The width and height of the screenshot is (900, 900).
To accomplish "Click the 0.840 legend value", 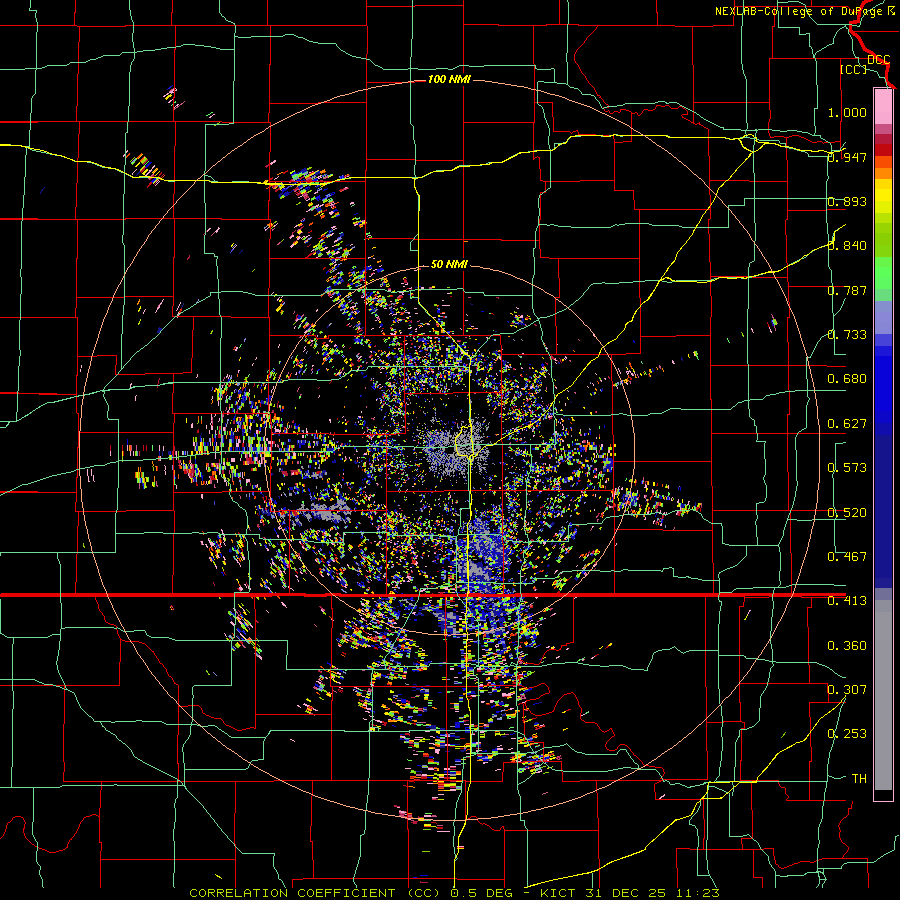I will (847, 246).
